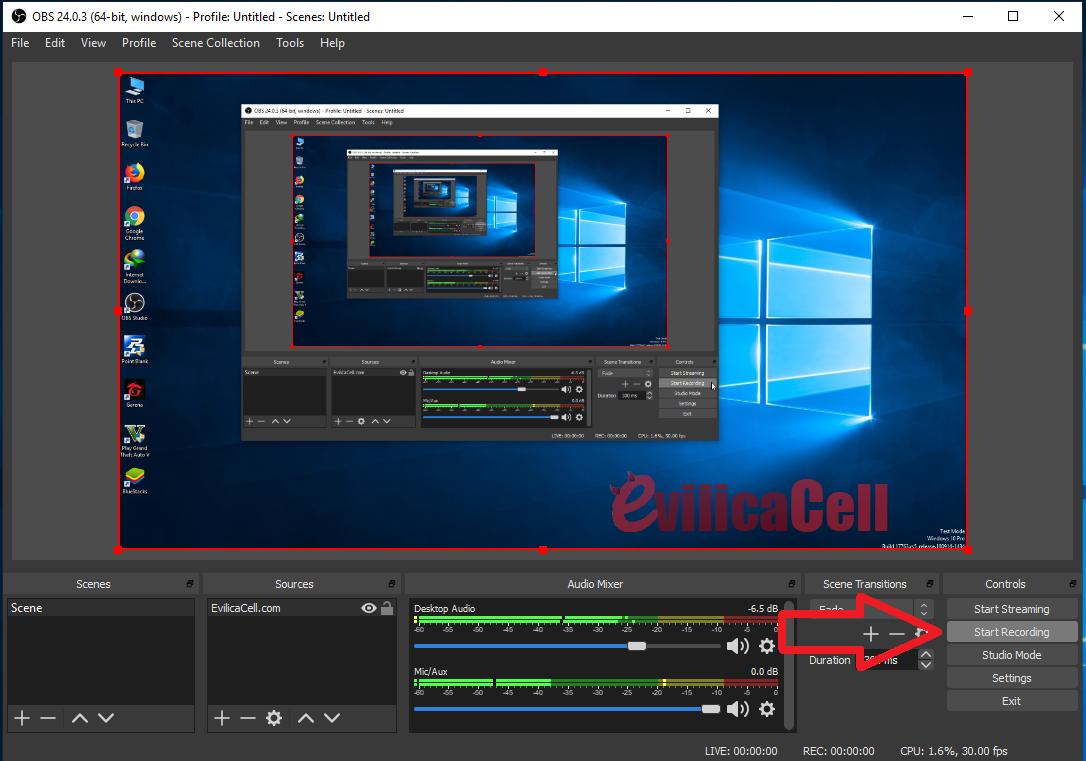
Task: Enable Studio Mode
Action: click(x=1011, y=654)
